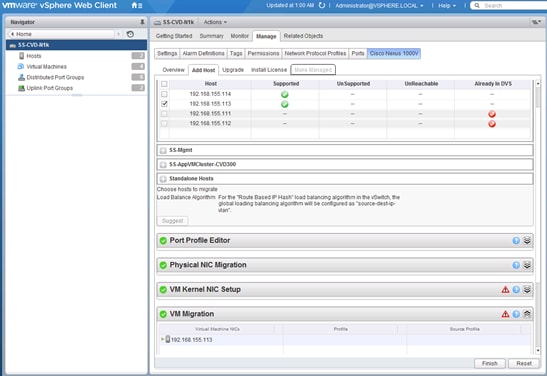The height and width of the screenshot is (376, 547).
Task: Open the Settings sub-tab
Action: pyautogui.click(x=167, y=53)
